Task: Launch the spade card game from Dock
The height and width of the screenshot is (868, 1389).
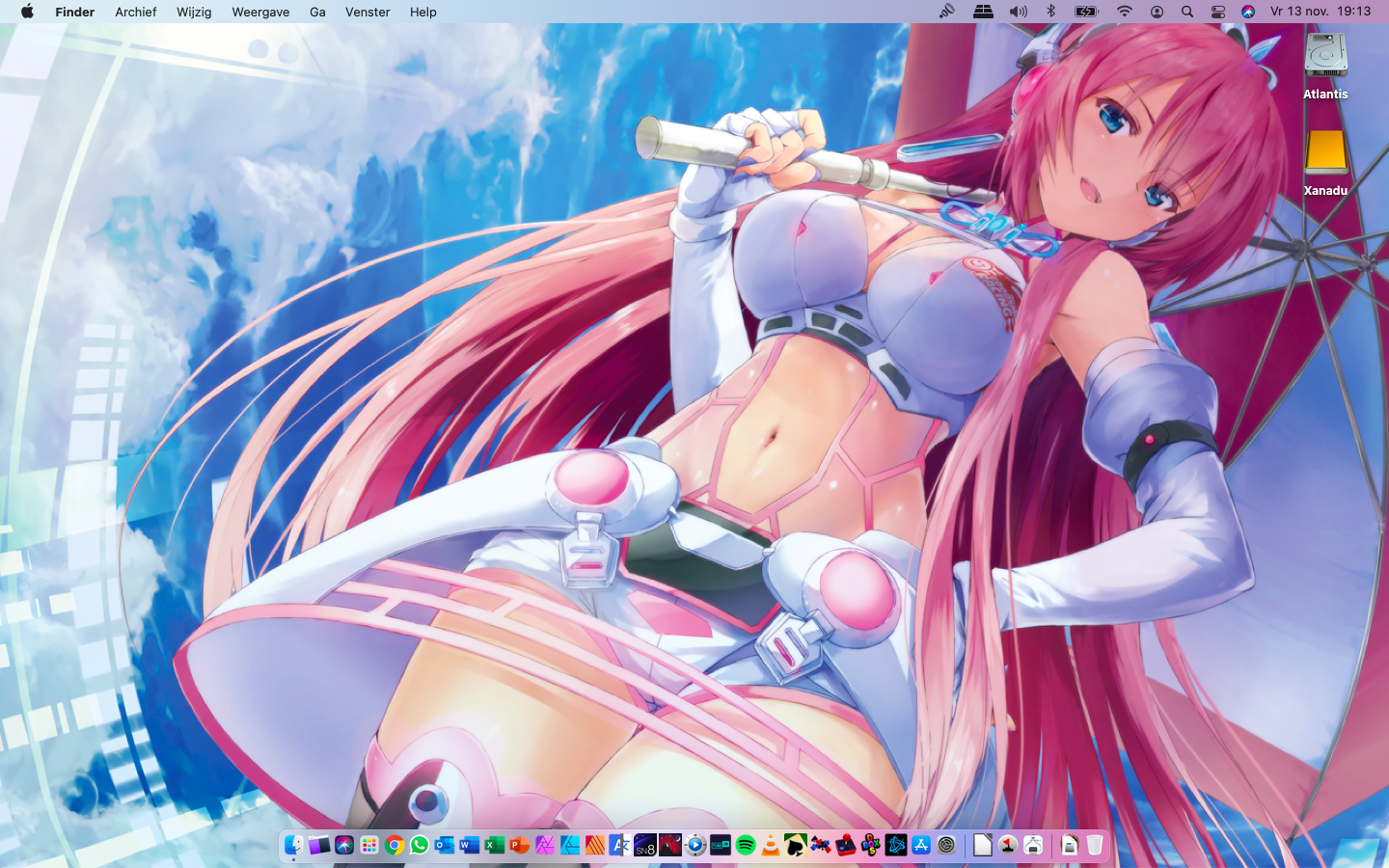Action: (796, 846)
